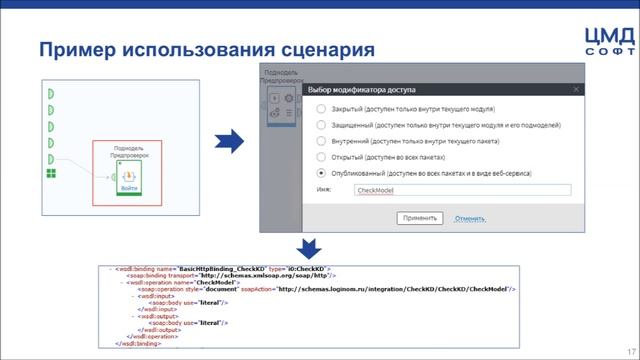Viewport: 640px width, 360px height.
Task: Pick the Внутренний radio option
Action: pos(321,141)
